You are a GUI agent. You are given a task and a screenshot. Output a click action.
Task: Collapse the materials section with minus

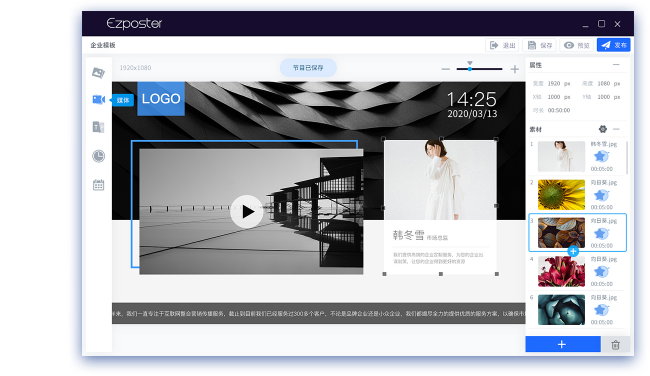click(616, 129)
